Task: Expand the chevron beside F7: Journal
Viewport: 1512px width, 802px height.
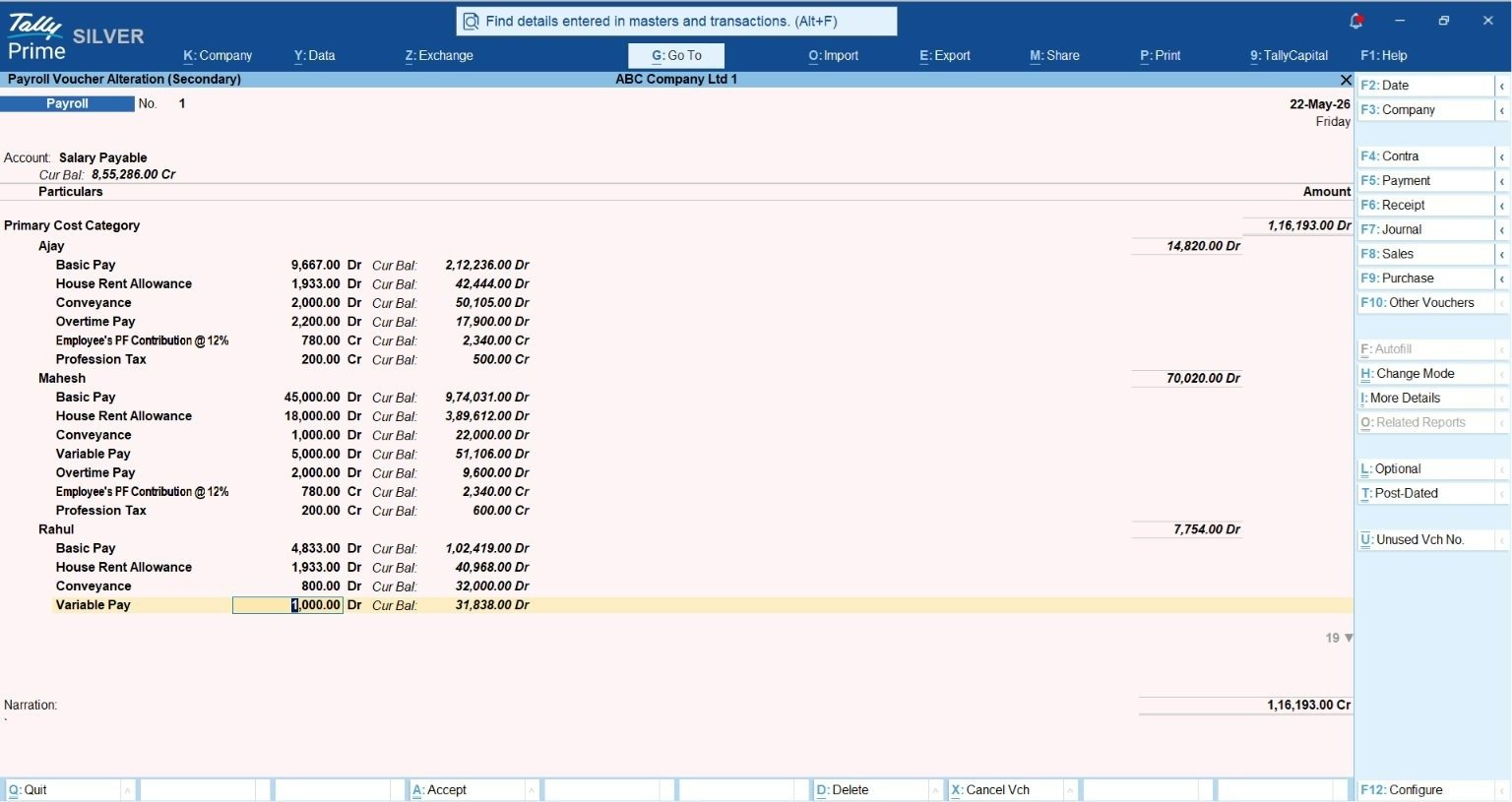Action: click(1502, 230)
